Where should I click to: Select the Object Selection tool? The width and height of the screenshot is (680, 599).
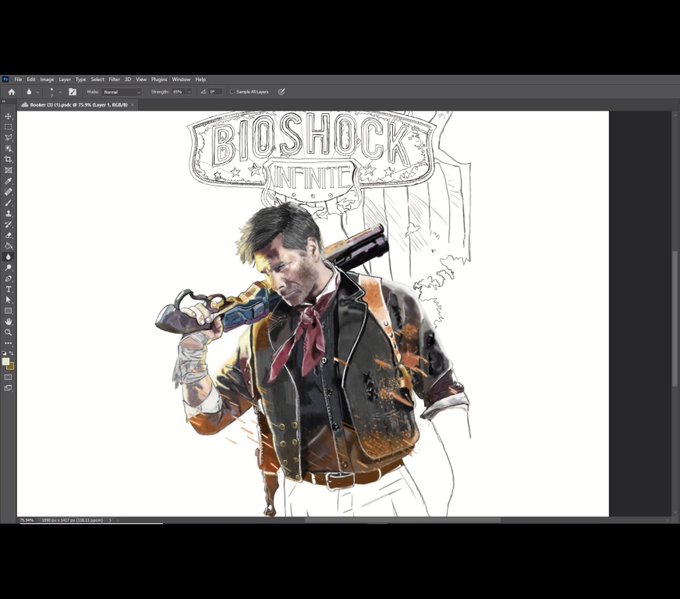[8, 149]
